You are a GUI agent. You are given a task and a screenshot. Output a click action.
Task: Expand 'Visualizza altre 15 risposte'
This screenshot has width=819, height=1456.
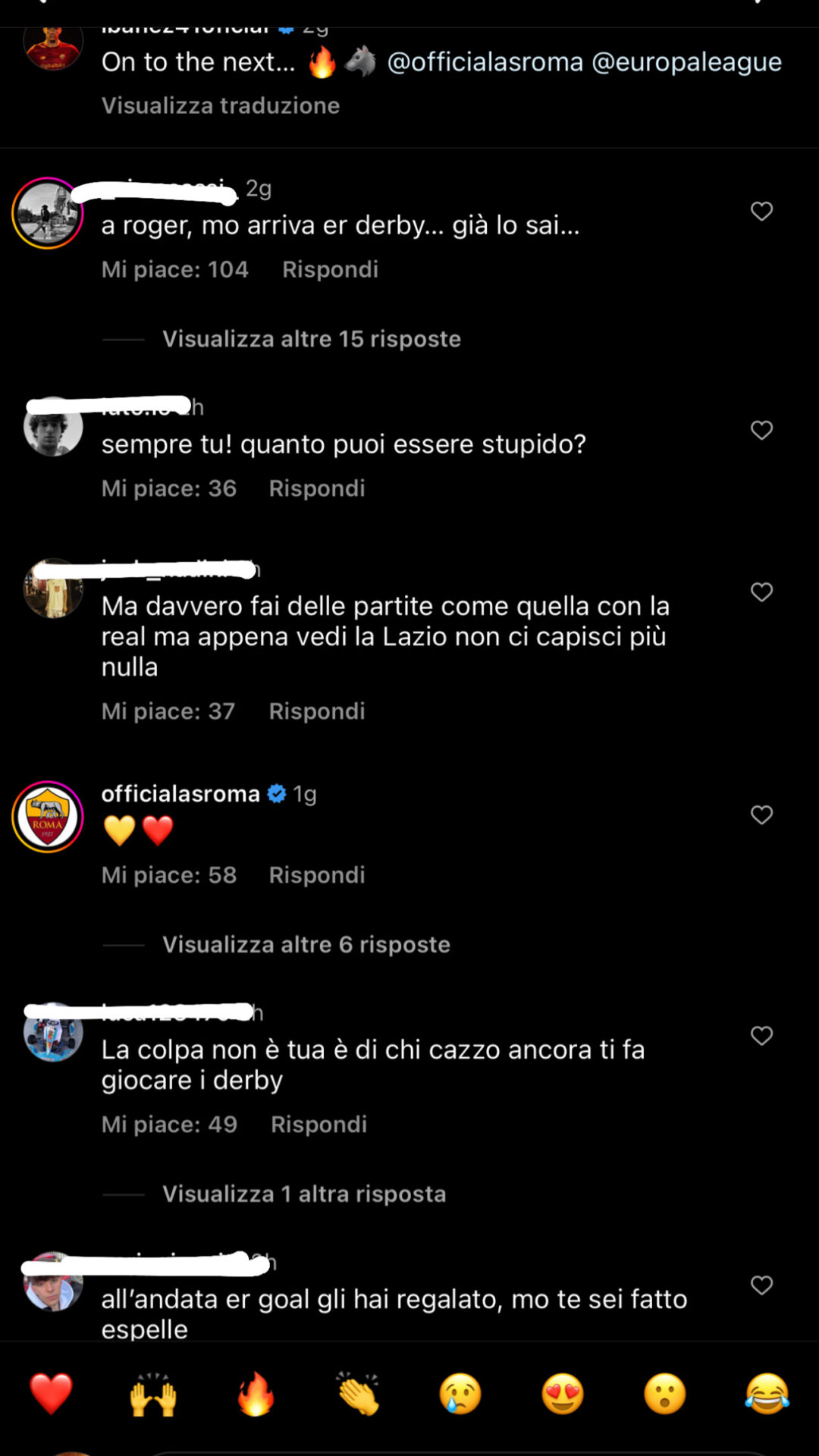coord(311,339)
